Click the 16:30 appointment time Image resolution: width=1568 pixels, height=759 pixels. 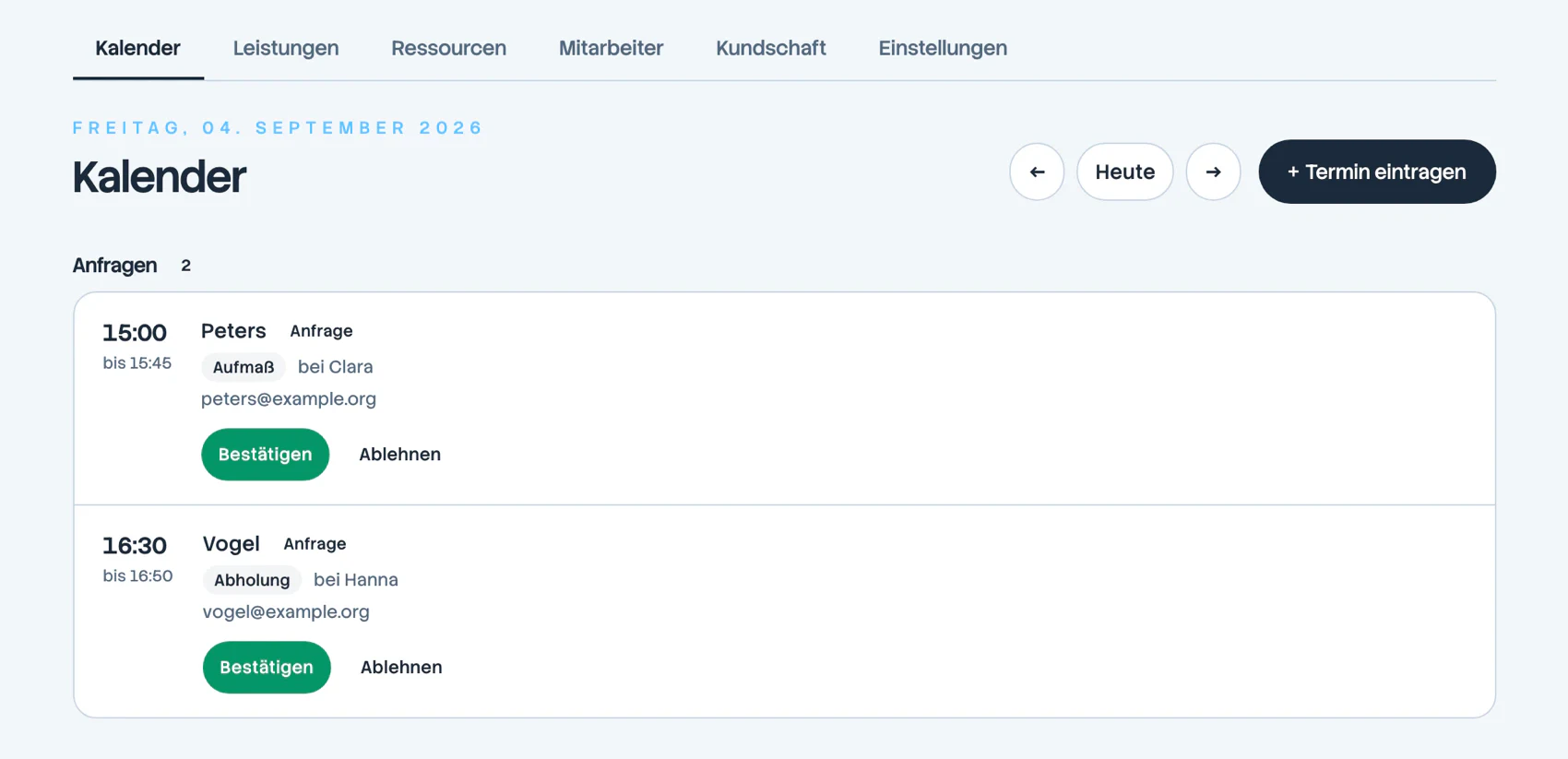coord(135,546)
